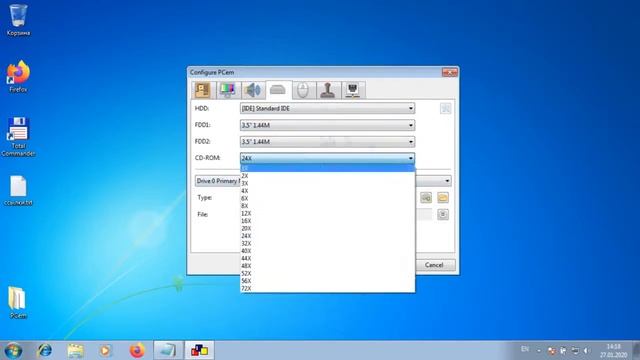Close the Configure PCem dialog
The image size is (640, 360).
point(449,72)
